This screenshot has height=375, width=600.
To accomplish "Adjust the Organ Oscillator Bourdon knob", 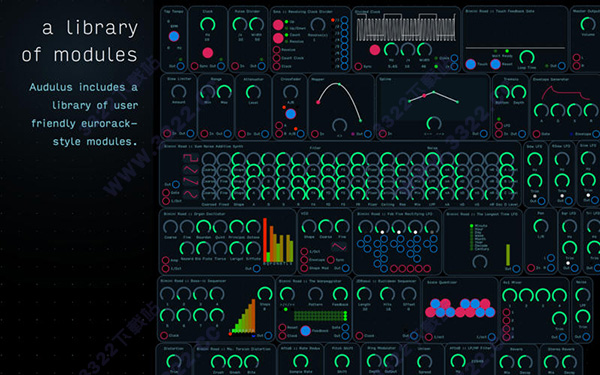I will pyautogui.click(x=203, y=227).
